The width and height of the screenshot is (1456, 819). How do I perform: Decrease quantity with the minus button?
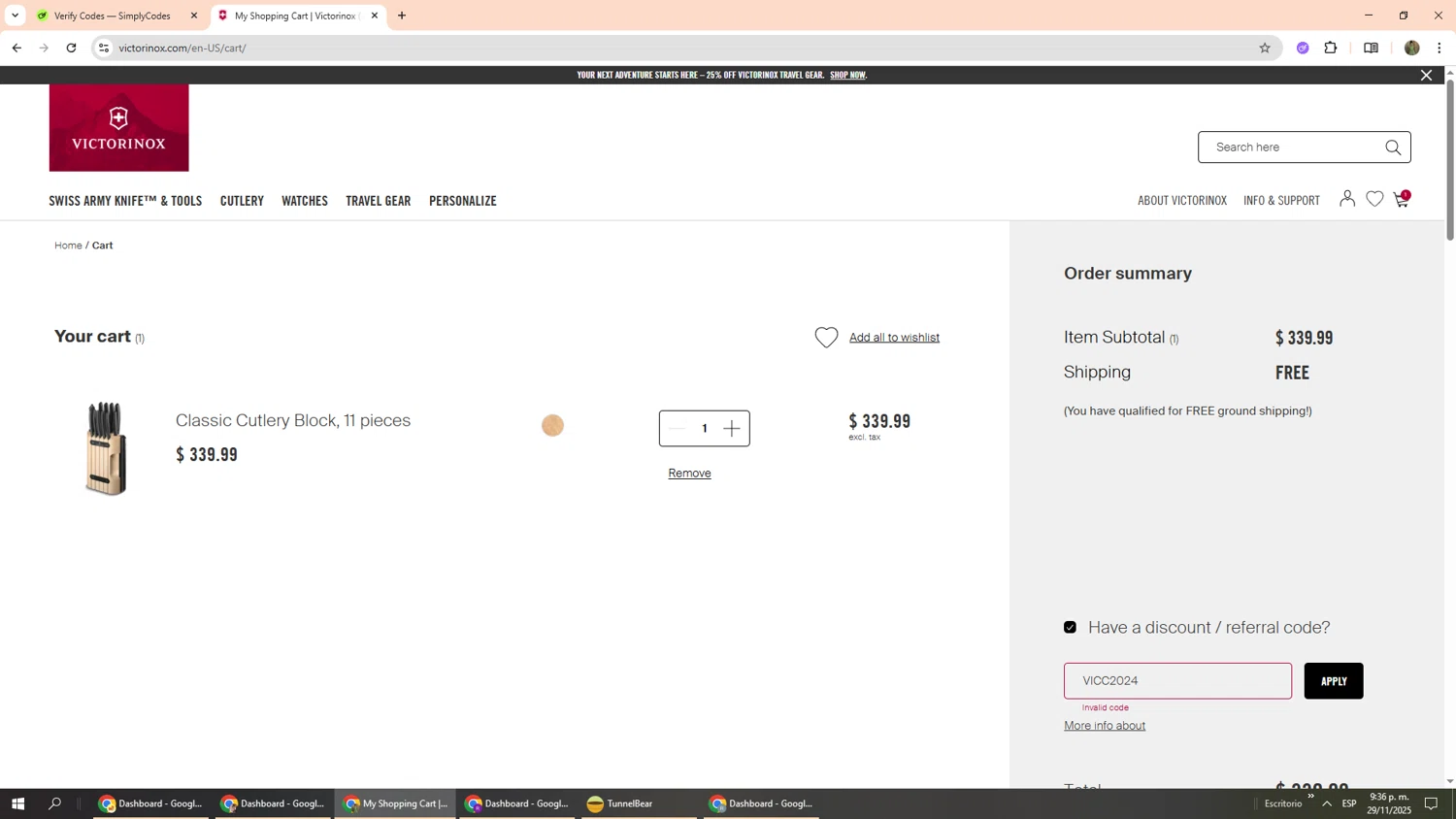click(677, 429)
